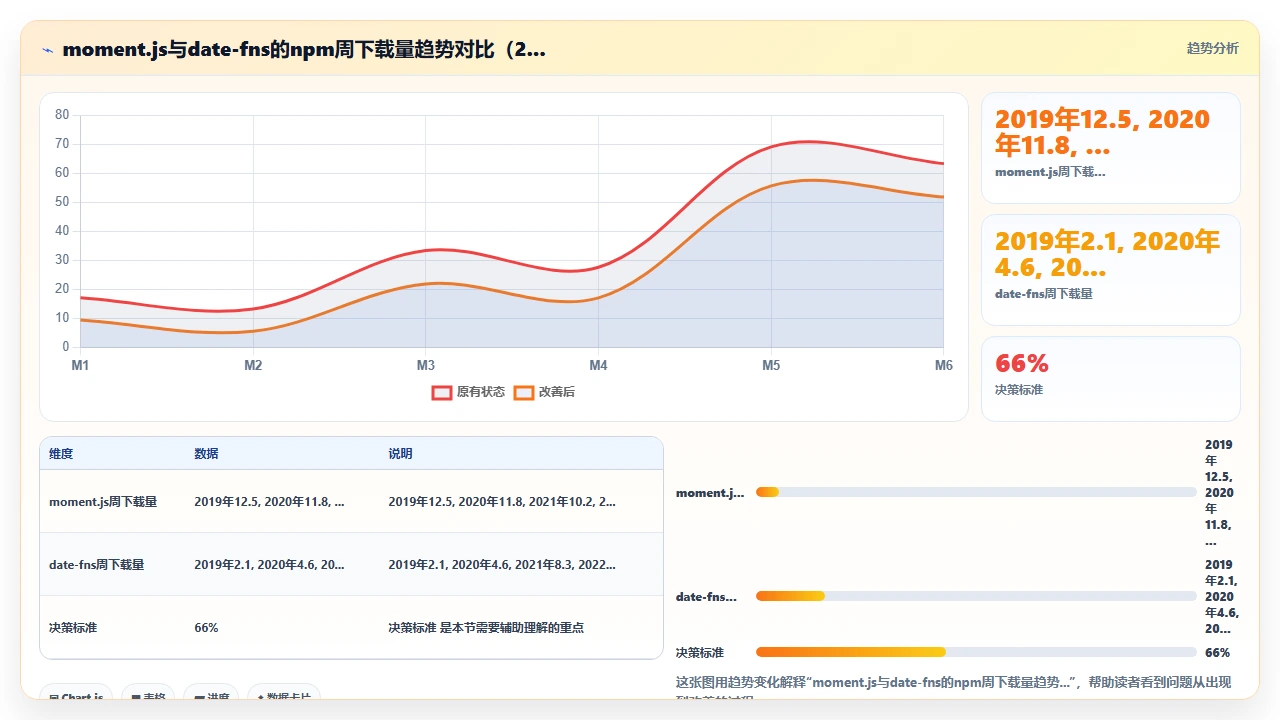Viewport: 1280px width, 720px height.
Task: Click the date-fns… label beside the progress bar
Action: [x=707, y=597]
